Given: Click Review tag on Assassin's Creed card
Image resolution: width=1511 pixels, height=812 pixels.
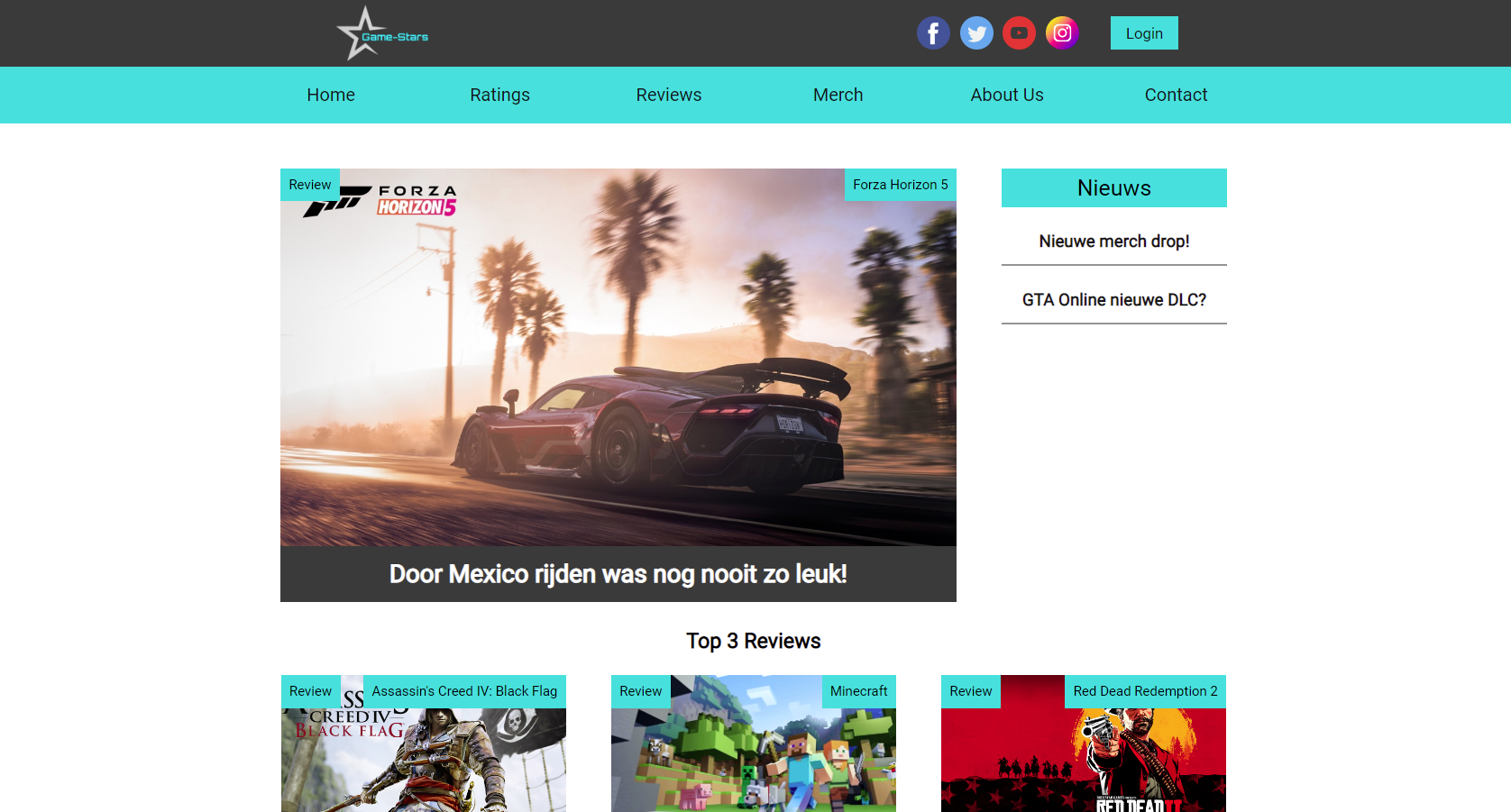Looking at the screenshot, I should point(311,691).
